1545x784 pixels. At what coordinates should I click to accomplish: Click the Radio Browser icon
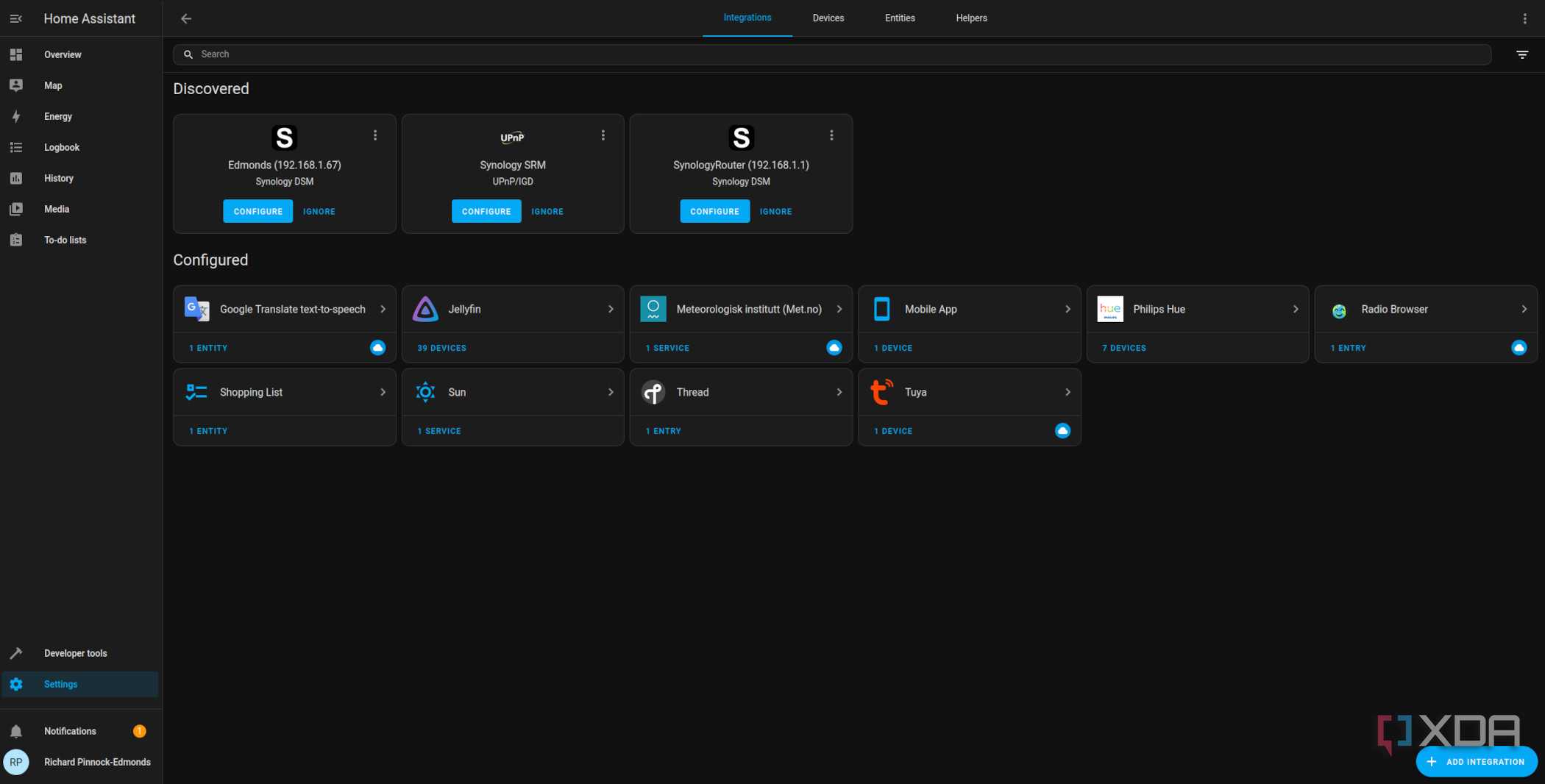tap(1339, 310)
